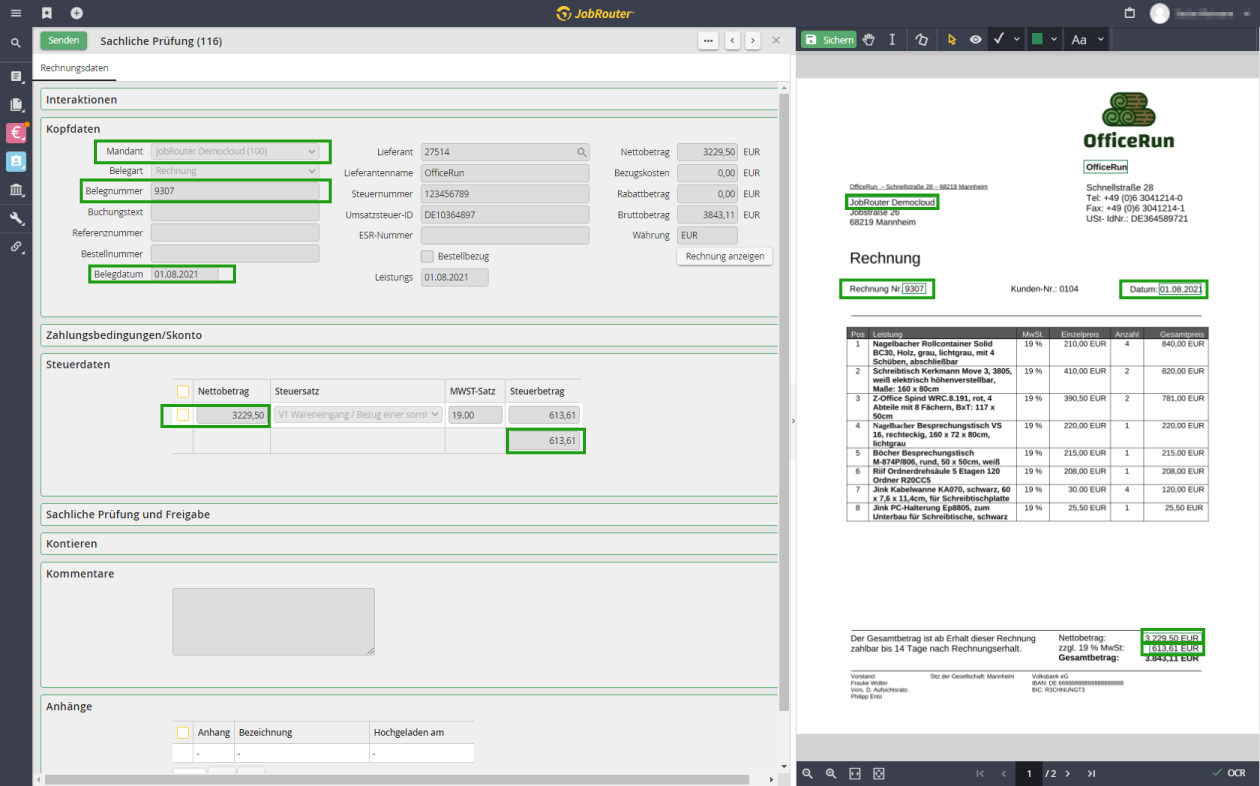Jump to last page in viewer
Viewport: 1260px width, 786px height.
coord(1091,773)
